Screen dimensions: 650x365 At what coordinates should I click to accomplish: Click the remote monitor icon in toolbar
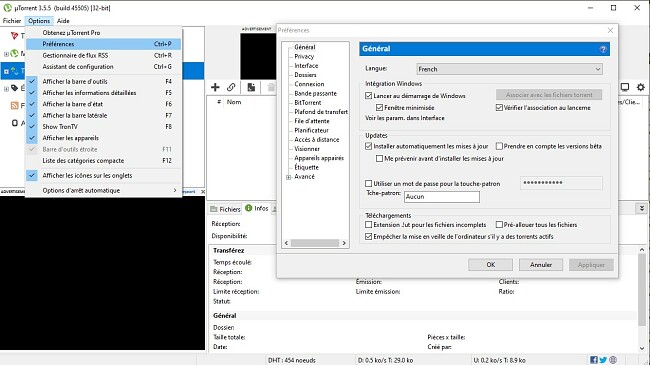(625, 87)
